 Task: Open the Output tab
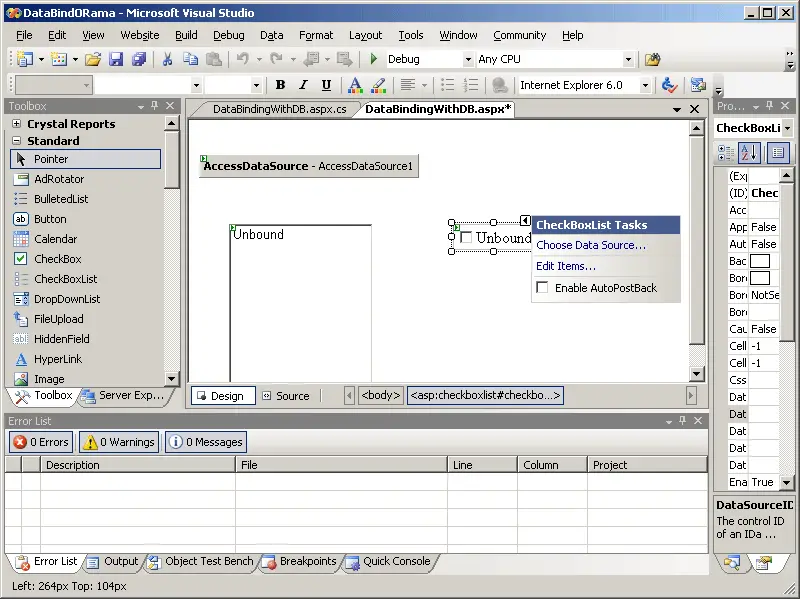[x=114, y=561]
